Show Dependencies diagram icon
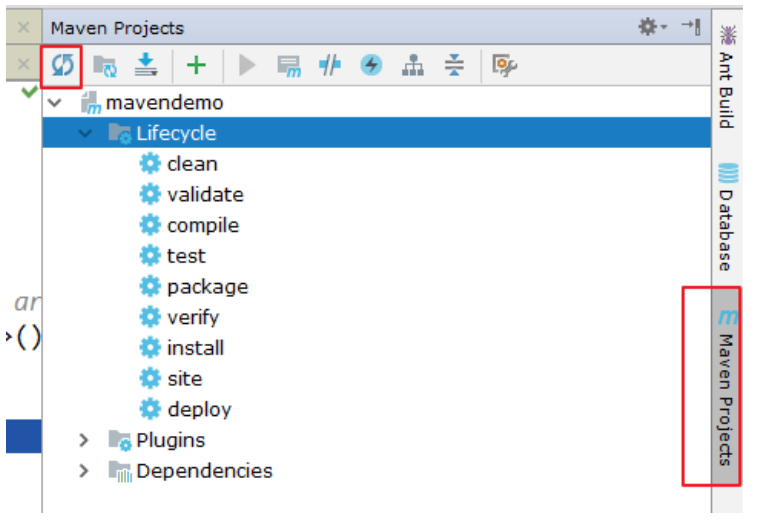 point(413,65)
